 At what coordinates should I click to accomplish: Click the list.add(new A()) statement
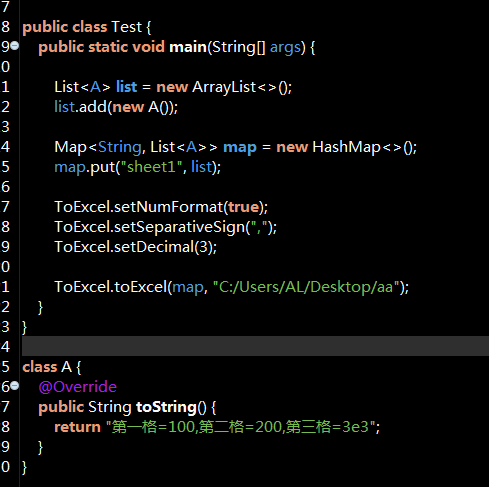pyautogui.click(x=116, y=107)
